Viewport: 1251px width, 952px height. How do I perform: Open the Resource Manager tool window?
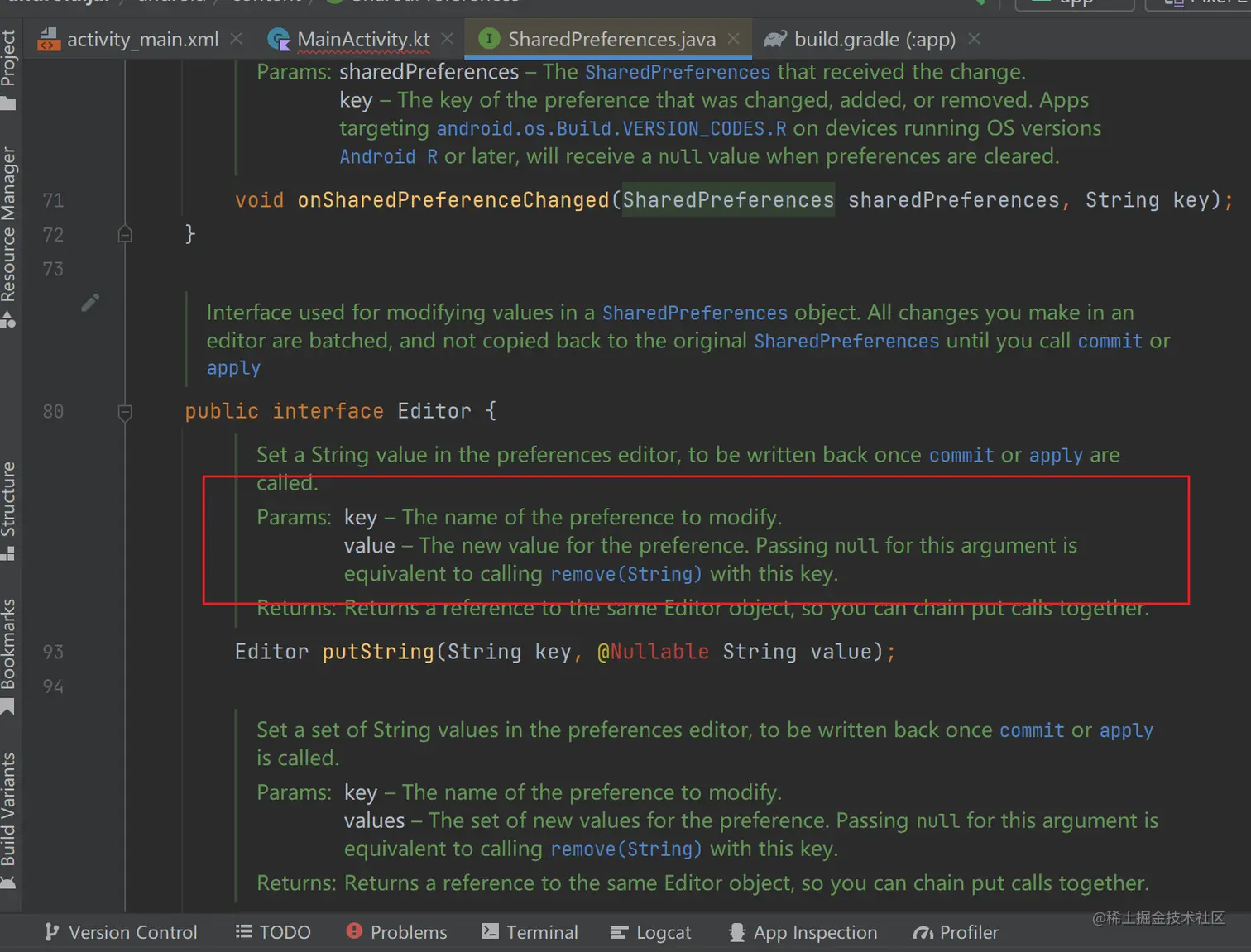point(9,237)
